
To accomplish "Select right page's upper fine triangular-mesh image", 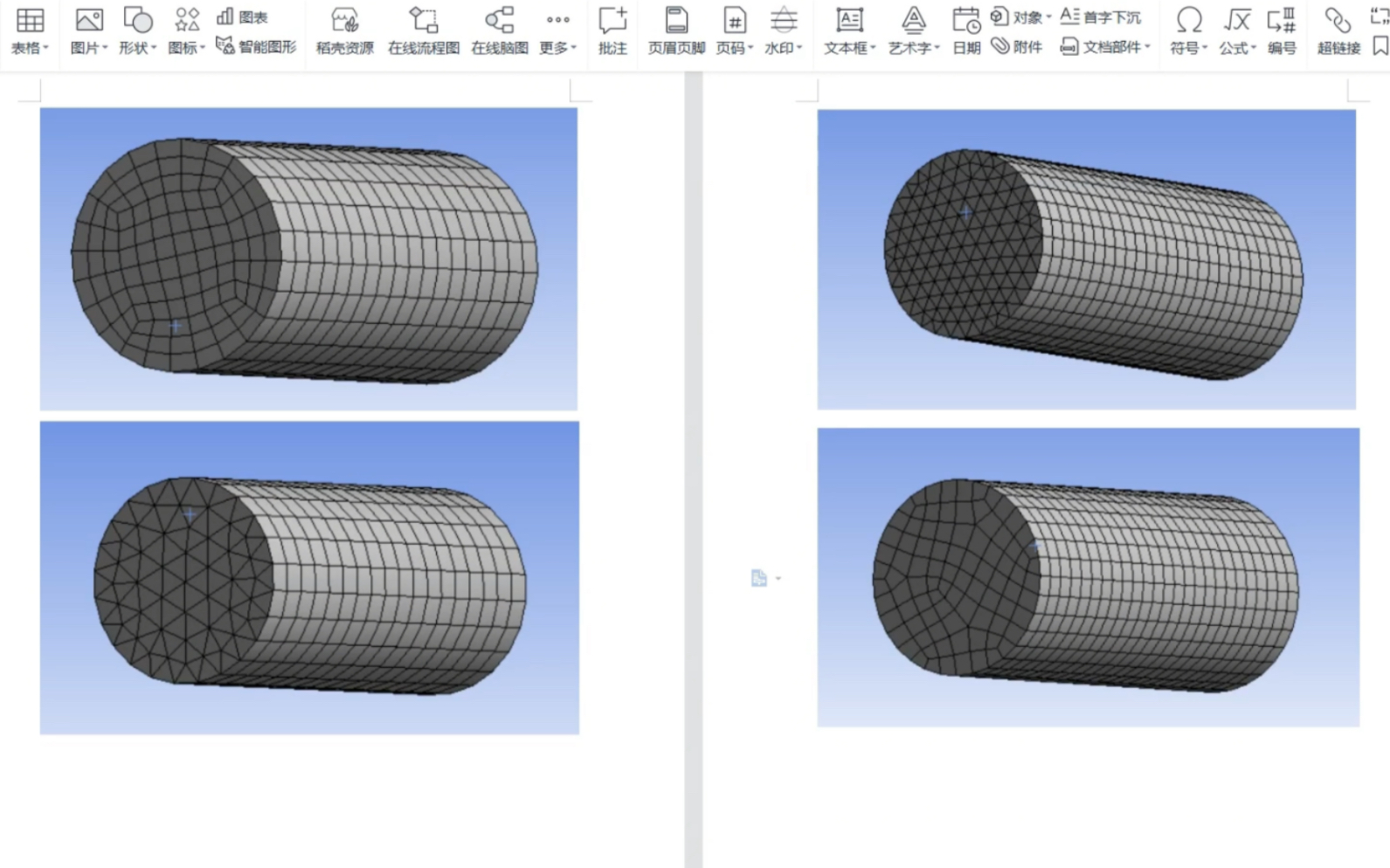I will coord(1087,259).
